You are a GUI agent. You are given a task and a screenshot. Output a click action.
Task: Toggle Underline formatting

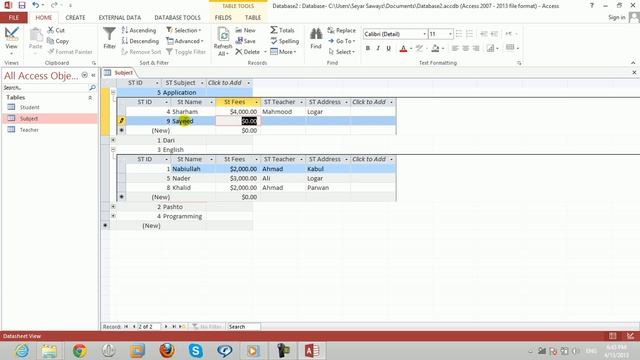pos(389,48)
